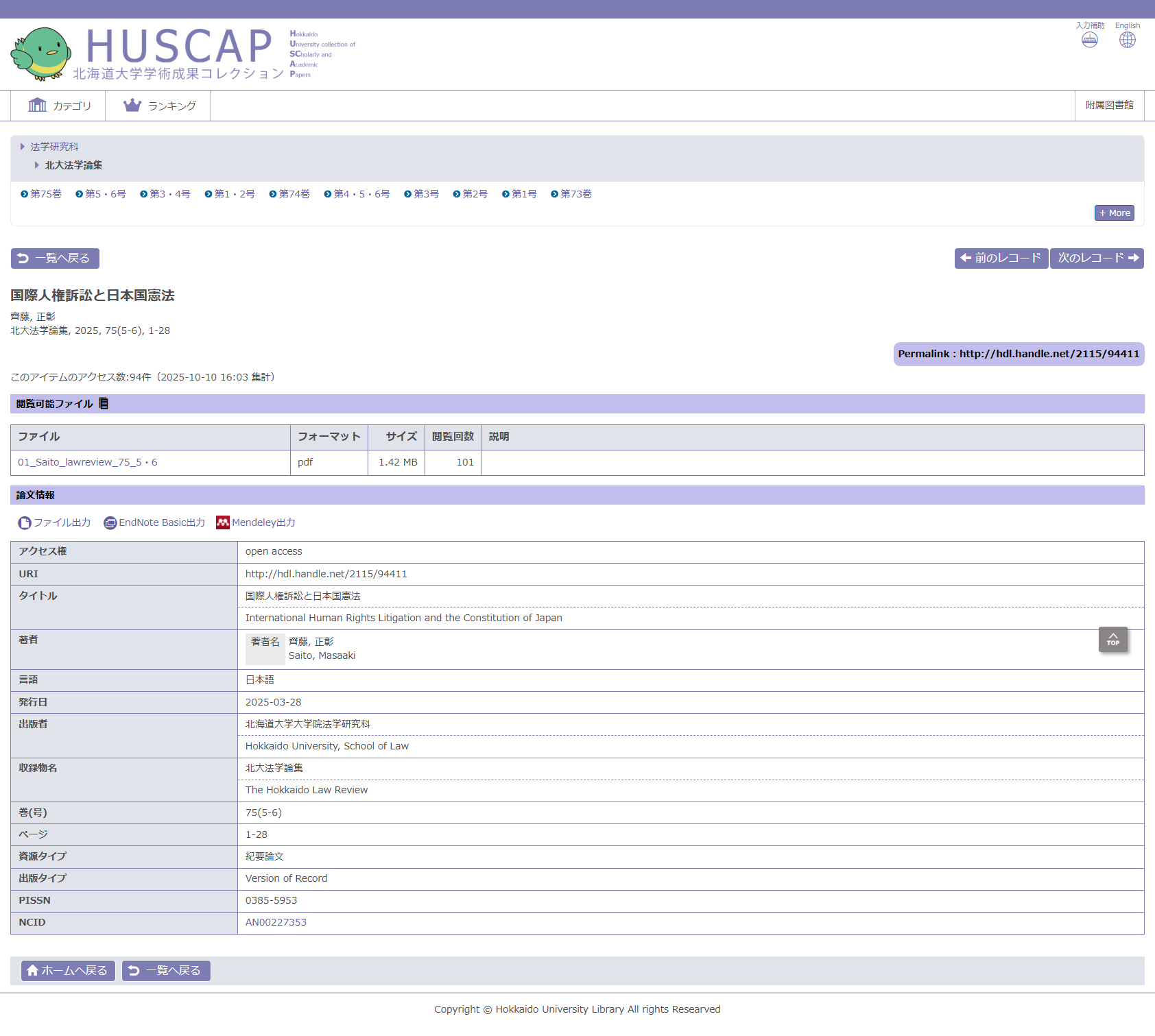1155x1036 pixels.
Task: Go to the previous record
Action: click(x=1001, y=258)
